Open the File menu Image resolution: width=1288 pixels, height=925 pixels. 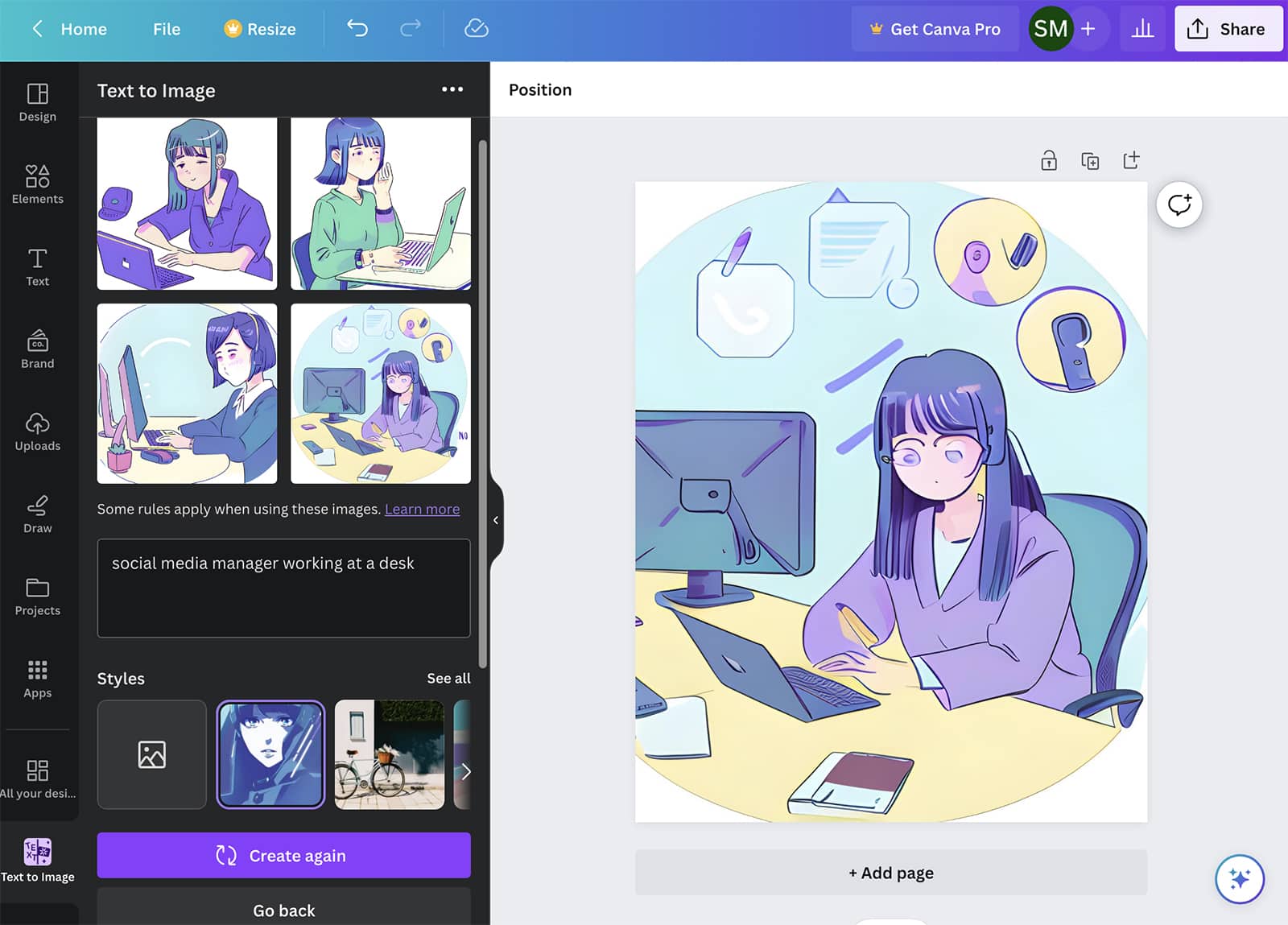coord(167,29)
